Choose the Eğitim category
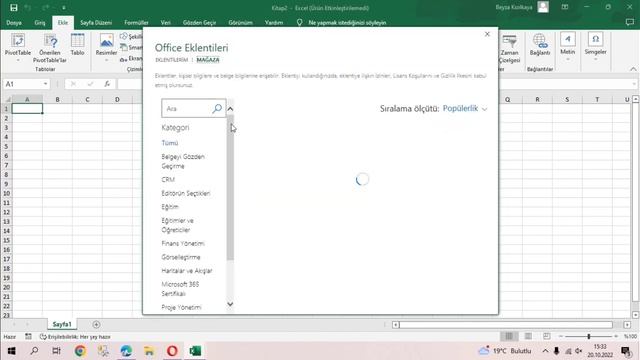The width and height of the screenshot is (640, 360). (x=170, y=207)
